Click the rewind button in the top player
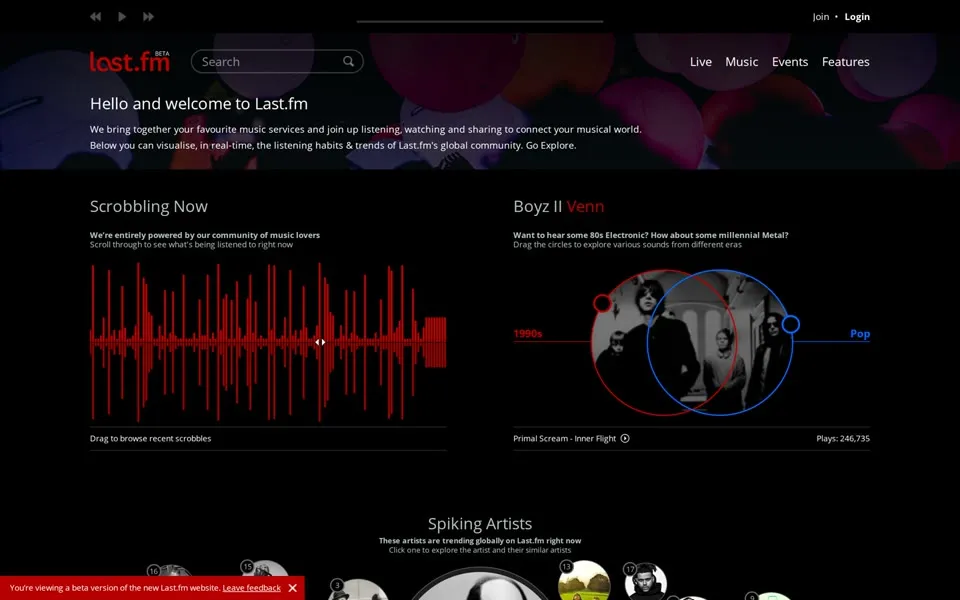 [x=96, y=17]
